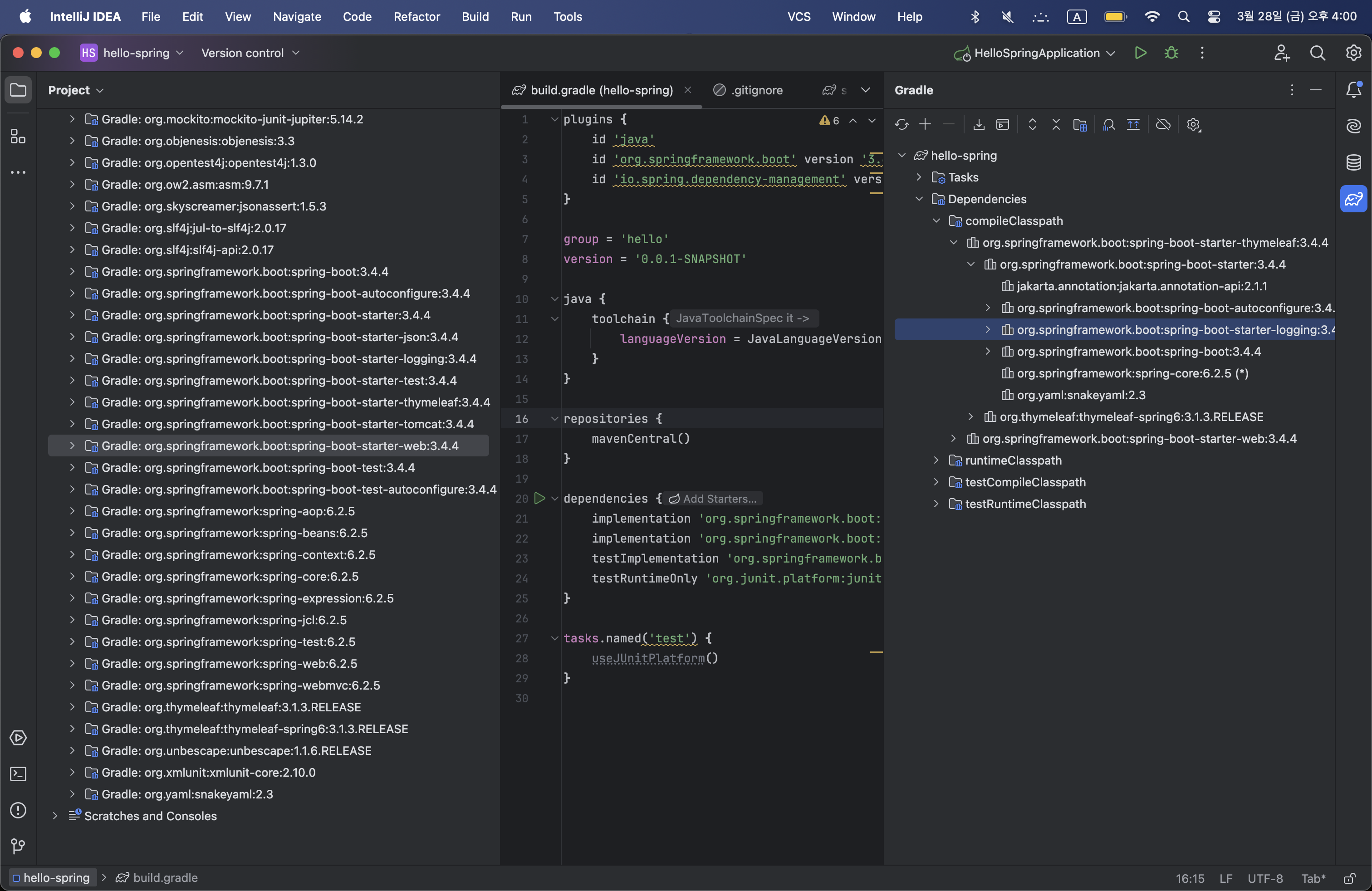Expand the testRuntimeClasspath node

pos(936,504)
